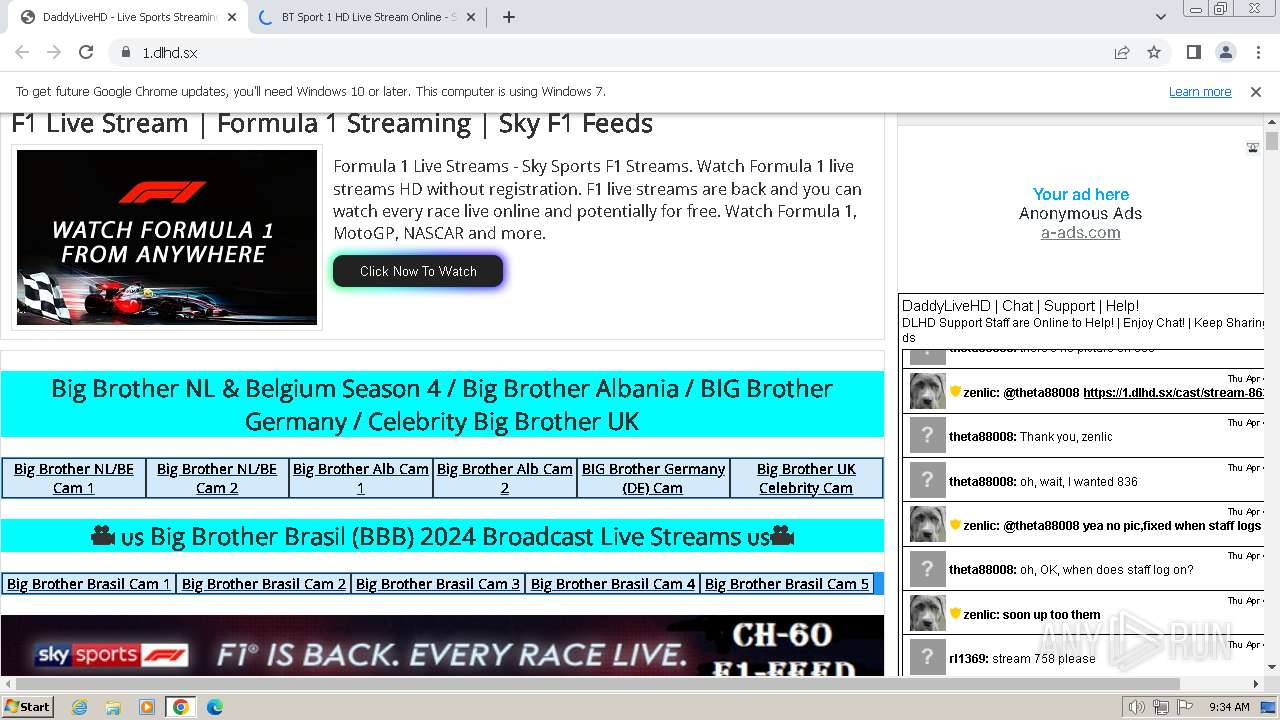Screen dimensions: 1280x720
Task: Open File Explorer from the taskbar
Action: point(113,707)
